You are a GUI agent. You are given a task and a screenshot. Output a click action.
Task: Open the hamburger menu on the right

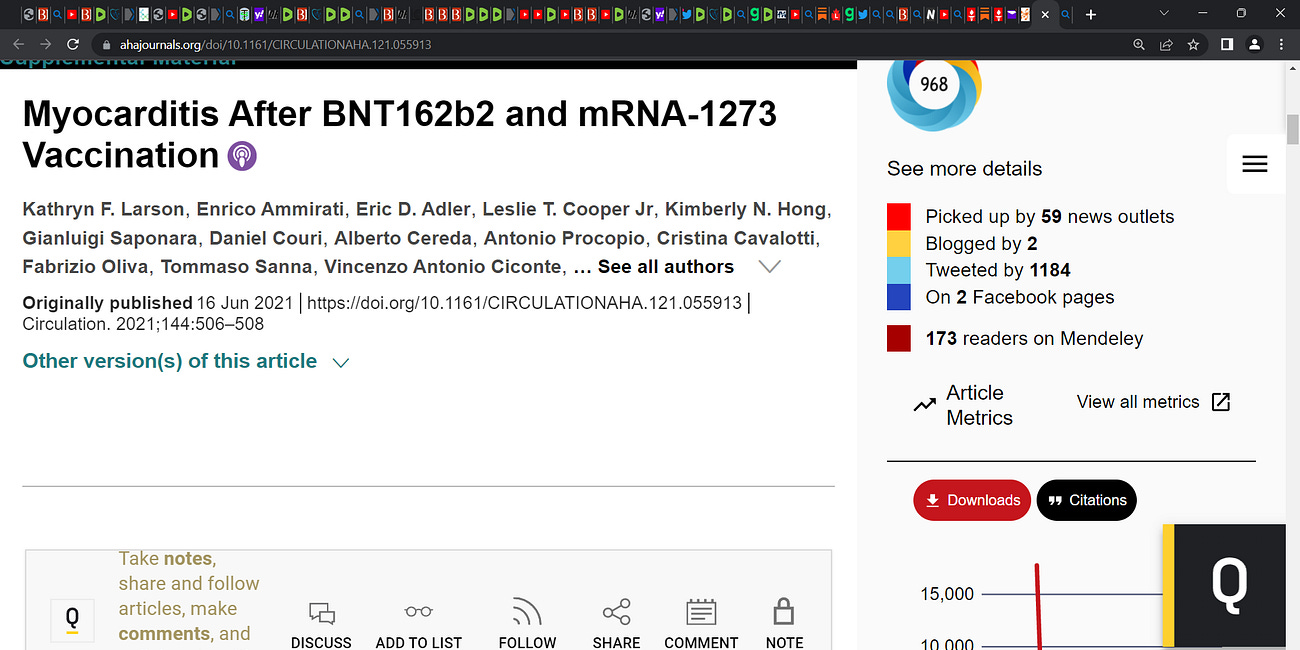[1255, 164]
